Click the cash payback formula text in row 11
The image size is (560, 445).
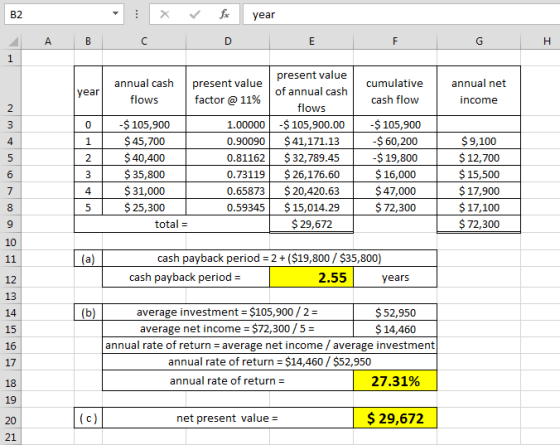269,258
